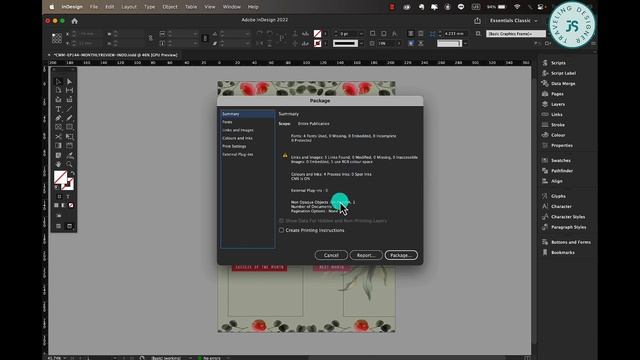
Task: Click the Apple menu icon
Action: [x=52, y=7]
